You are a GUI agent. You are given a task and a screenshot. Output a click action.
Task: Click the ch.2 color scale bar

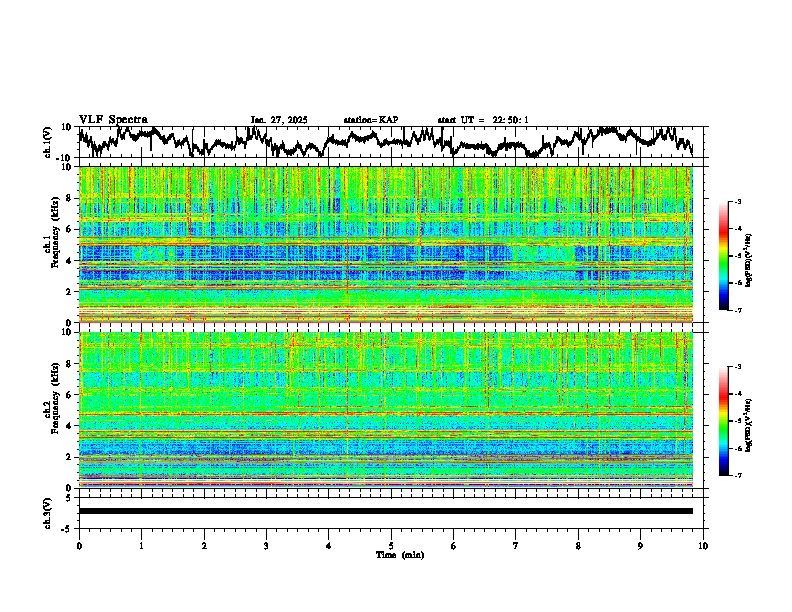pos(723,421)
